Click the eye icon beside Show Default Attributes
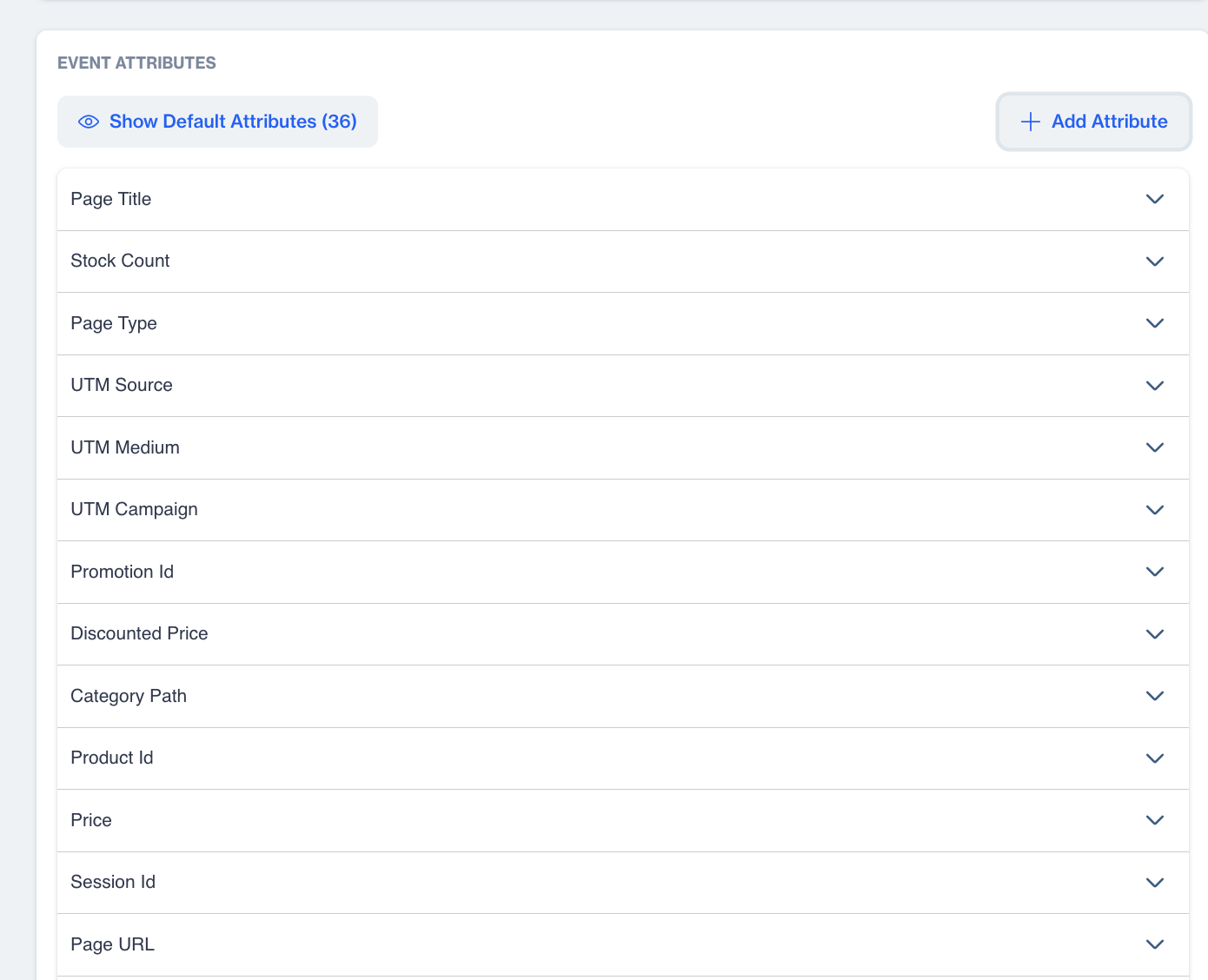 89,122
